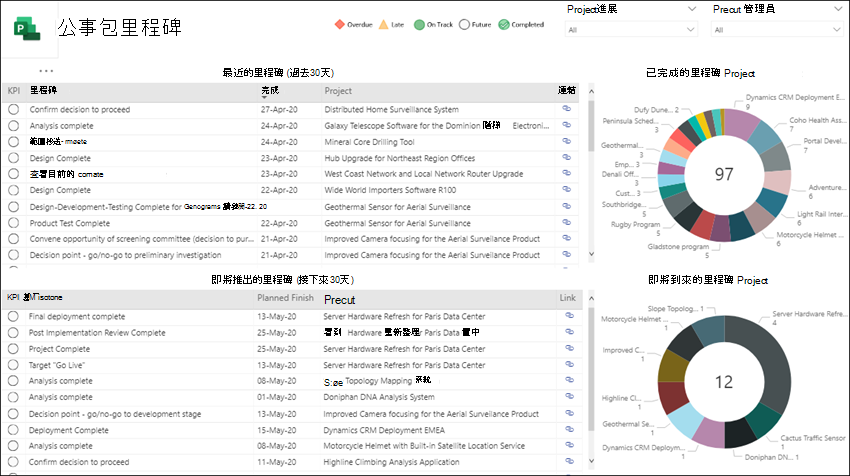Expand the project manager All dropdown
This screenshot has width=850, height=476.
pyautogui.click(x=776, y=29)
